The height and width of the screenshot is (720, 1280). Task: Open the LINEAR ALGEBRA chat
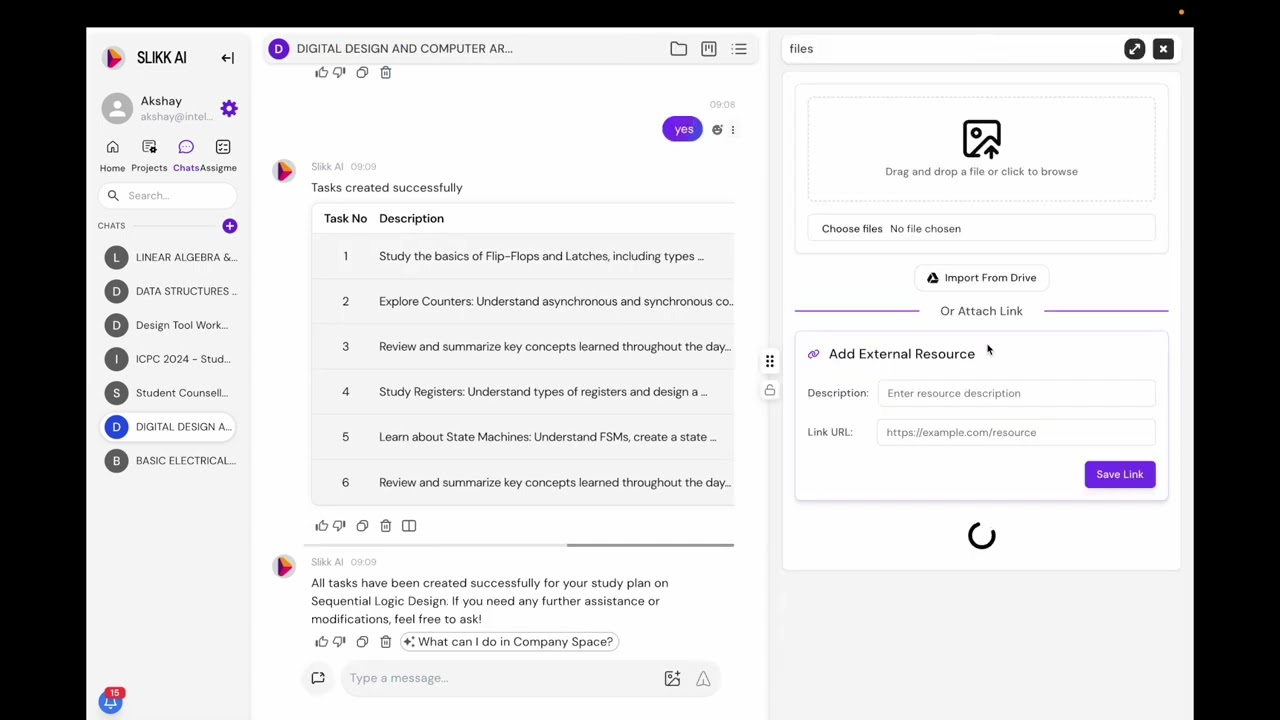pyautogui.click(x=170, y=257)
